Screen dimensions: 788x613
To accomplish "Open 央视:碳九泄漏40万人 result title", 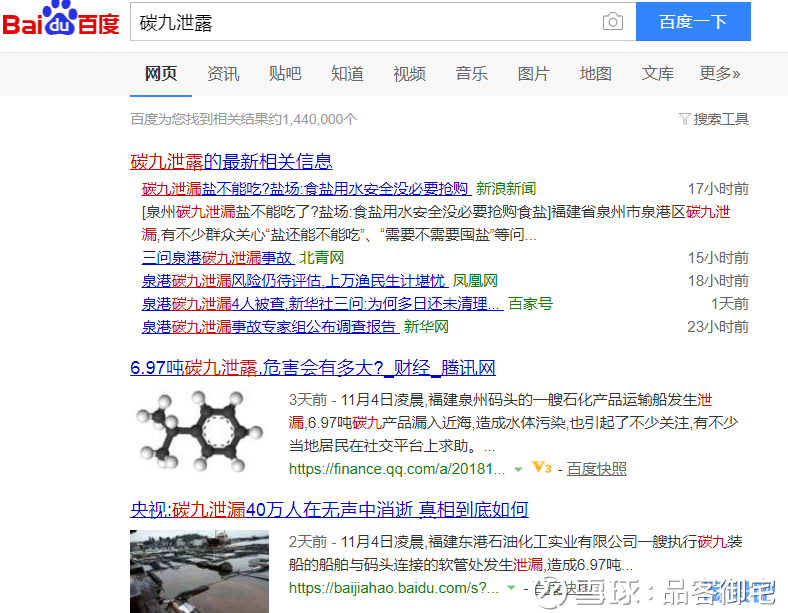I will click(329, 510).
